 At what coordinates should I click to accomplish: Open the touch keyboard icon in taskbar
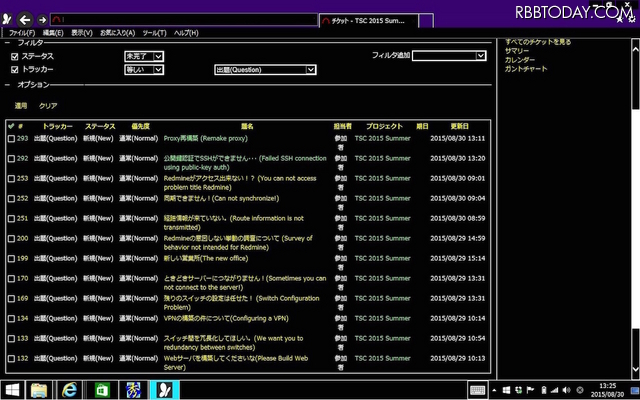click(477, 391)
